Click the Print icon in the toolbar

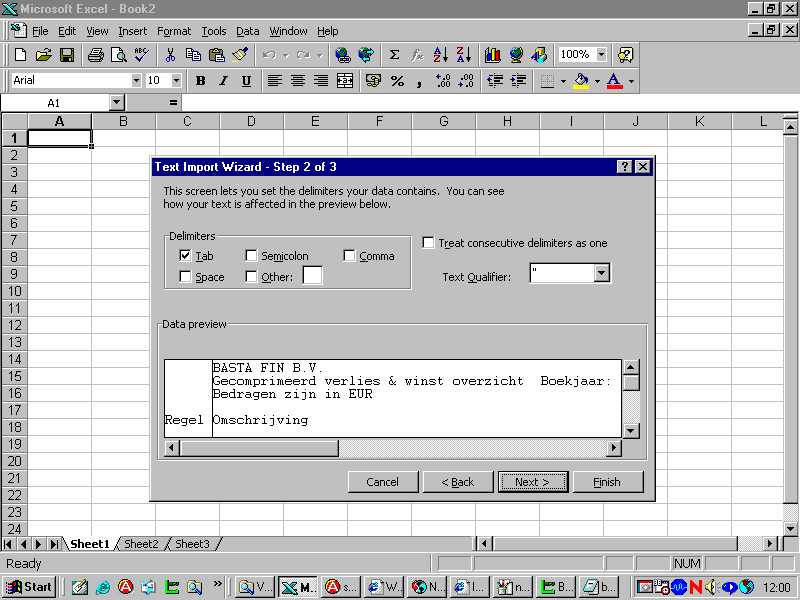point(95,55)
